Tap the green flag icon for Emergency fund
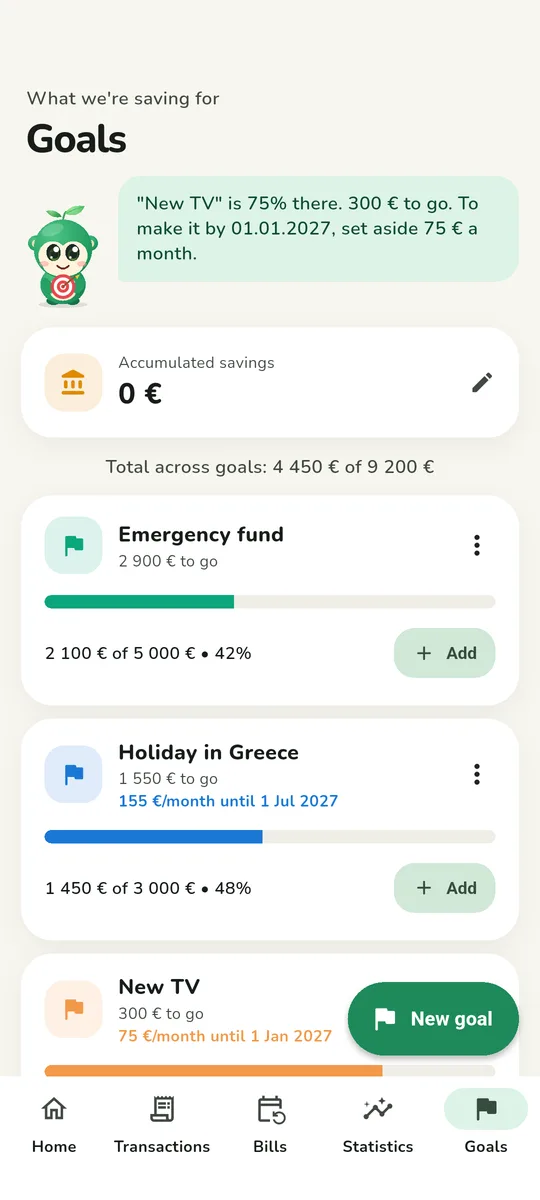The image size is (540, 1200). pos(73,545)
